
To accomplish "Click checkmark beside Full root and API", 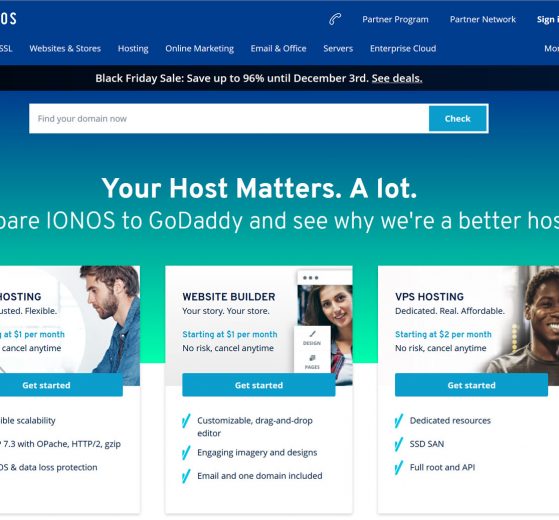I will click(399, 467).
